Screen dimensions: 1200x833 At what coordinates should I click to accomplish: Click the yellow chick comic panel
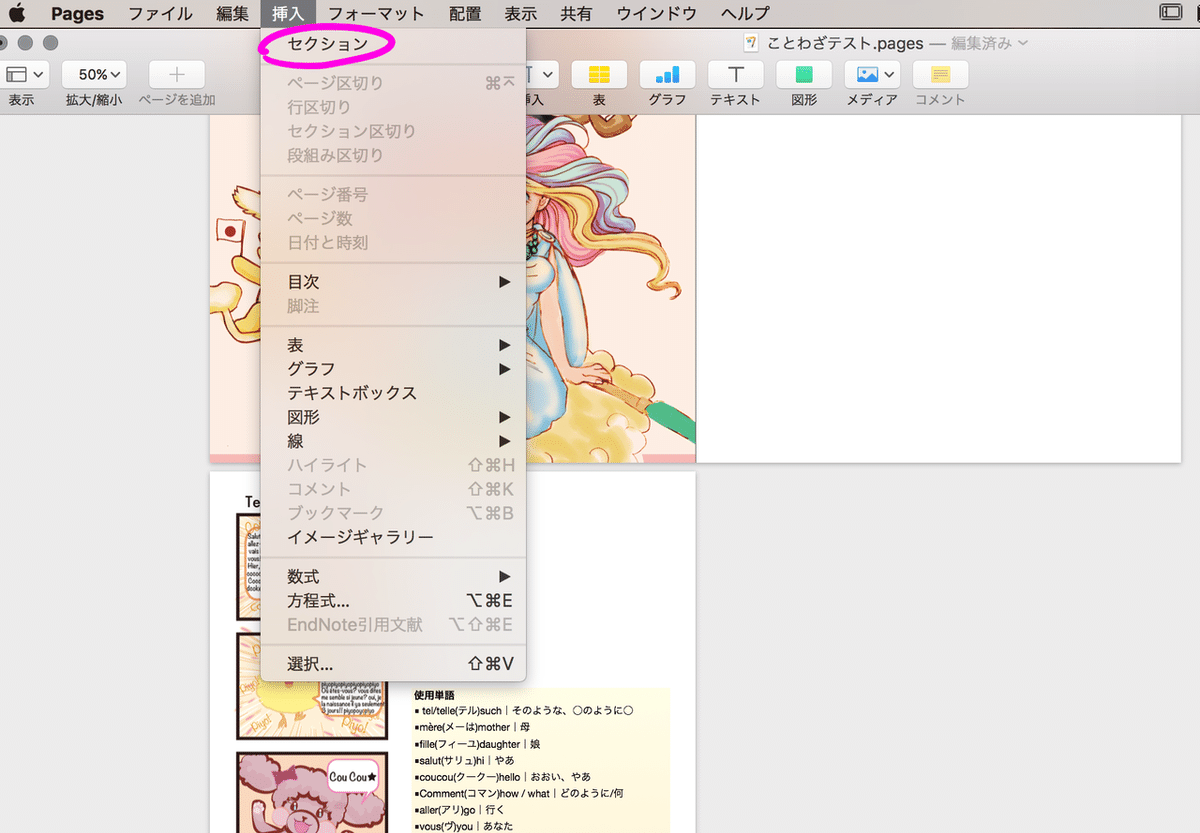click(312, 686)
